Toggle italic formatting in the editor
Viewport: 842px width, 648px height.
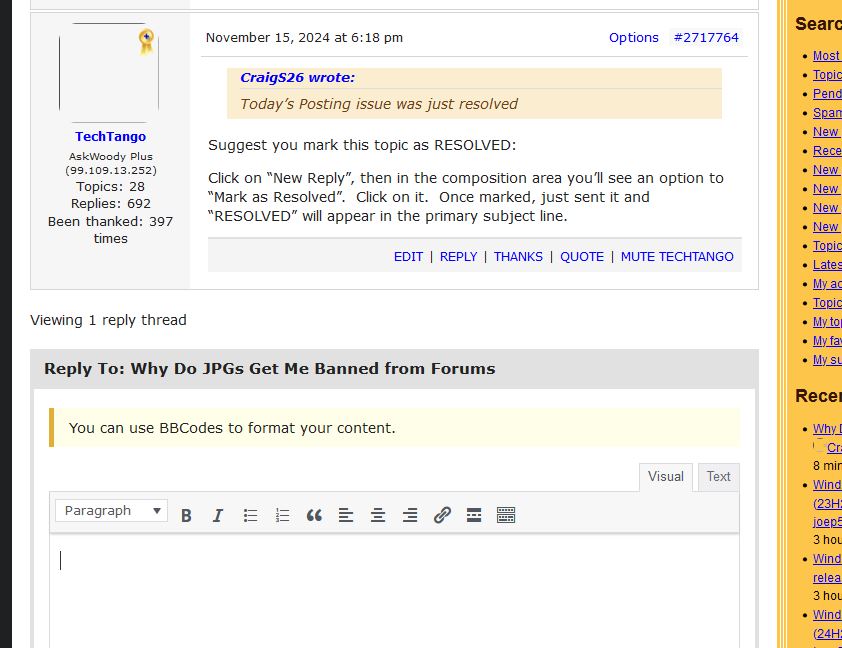click(218, 515)
